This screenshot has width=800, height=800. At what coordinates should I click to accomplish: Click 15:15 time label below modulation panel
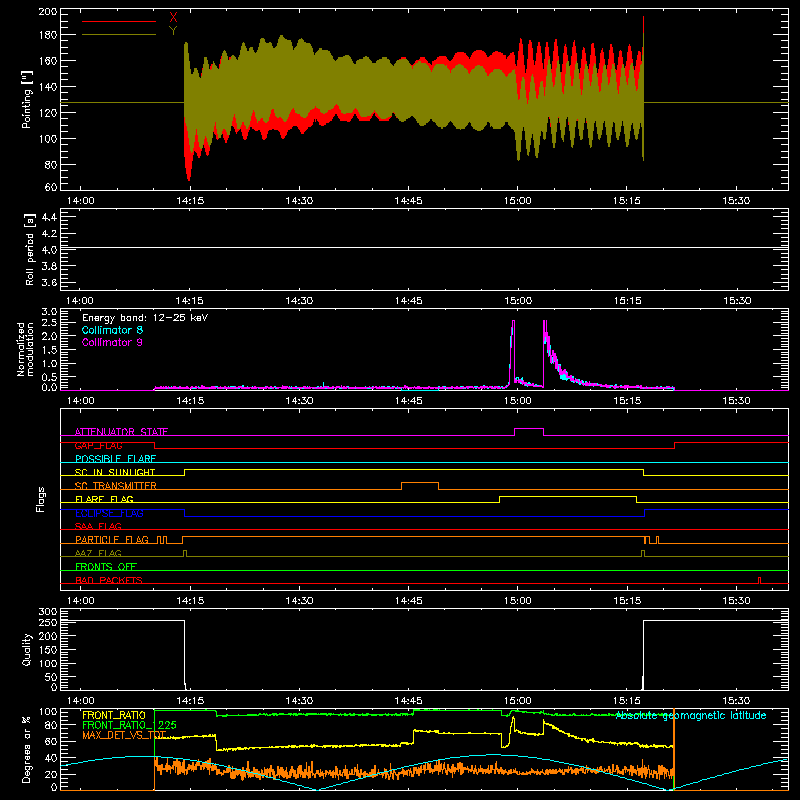coord(627,401)
